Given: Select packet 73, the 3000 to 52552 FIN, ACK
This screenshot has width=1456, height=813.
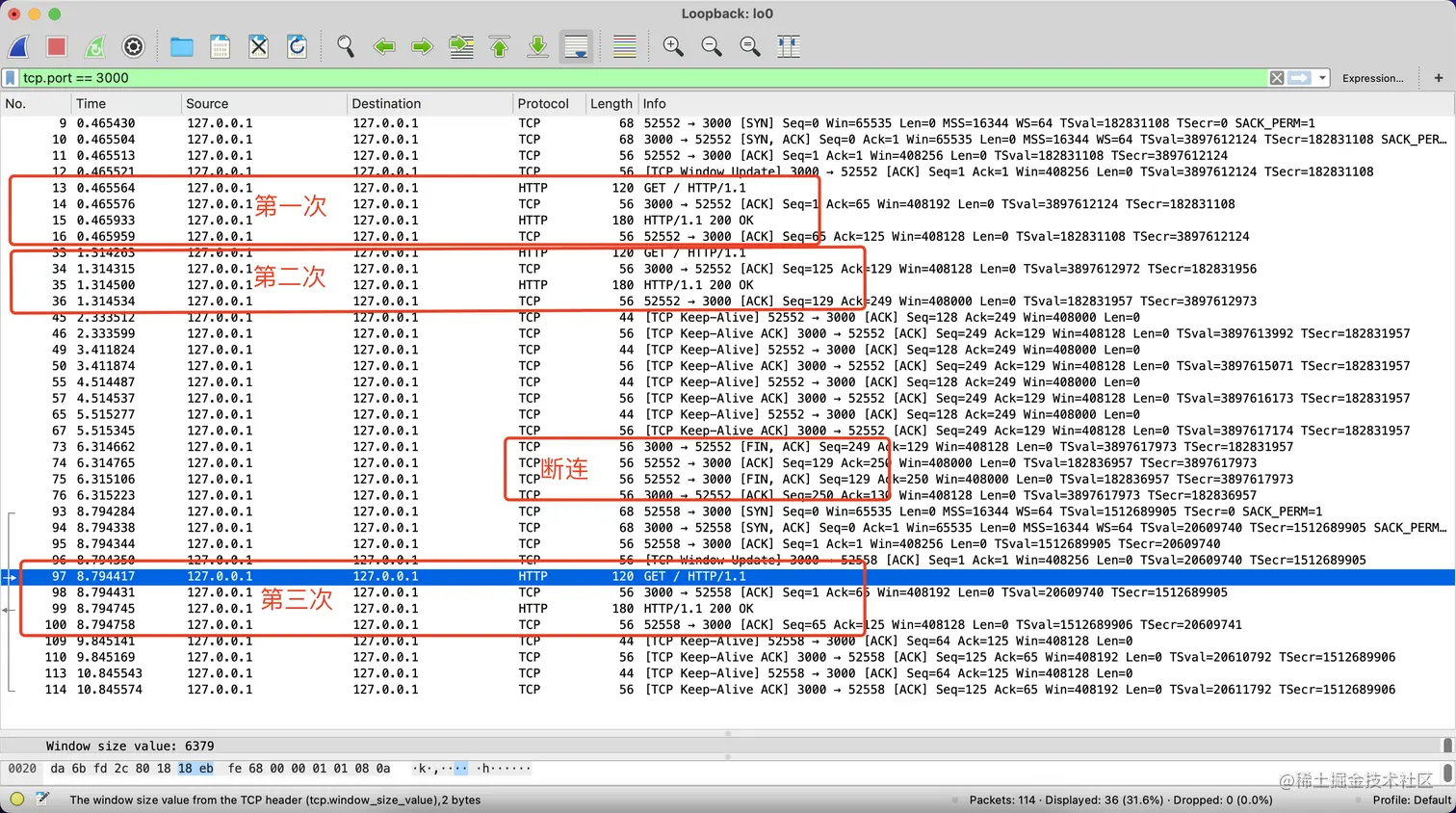Looking at the screenshot, I should point(727,447).
